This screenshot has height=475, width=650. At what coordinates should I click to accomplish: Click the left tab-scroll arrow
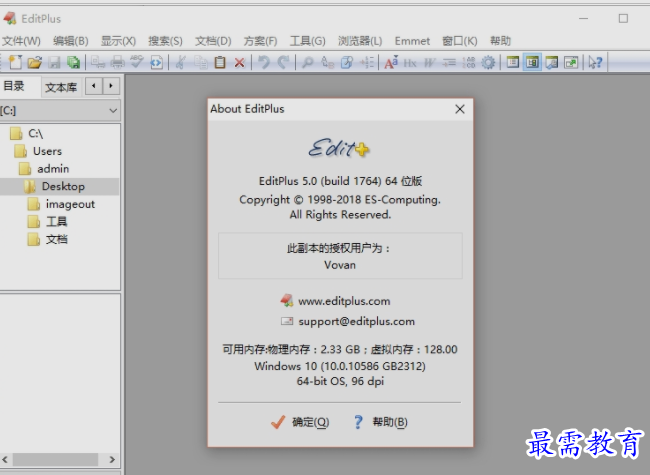coord(94,86)
